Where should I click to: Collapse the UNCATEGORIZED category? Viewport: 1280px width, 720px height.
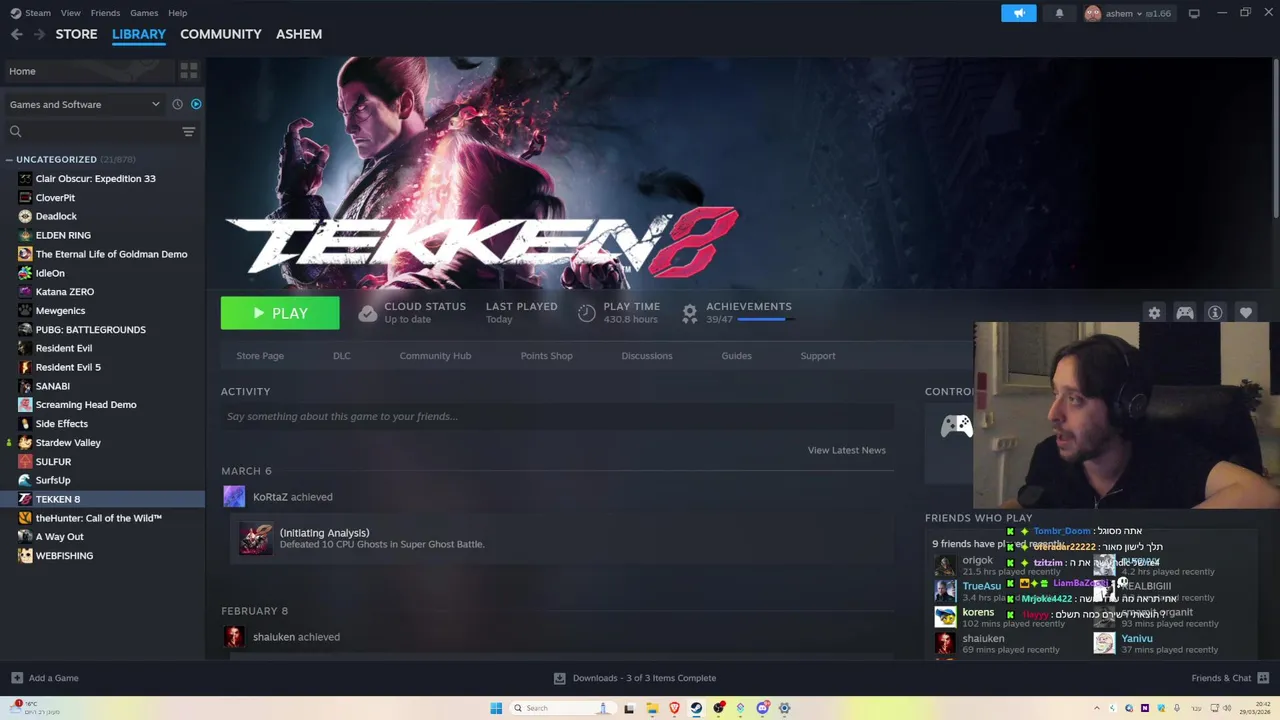point(9,159)
